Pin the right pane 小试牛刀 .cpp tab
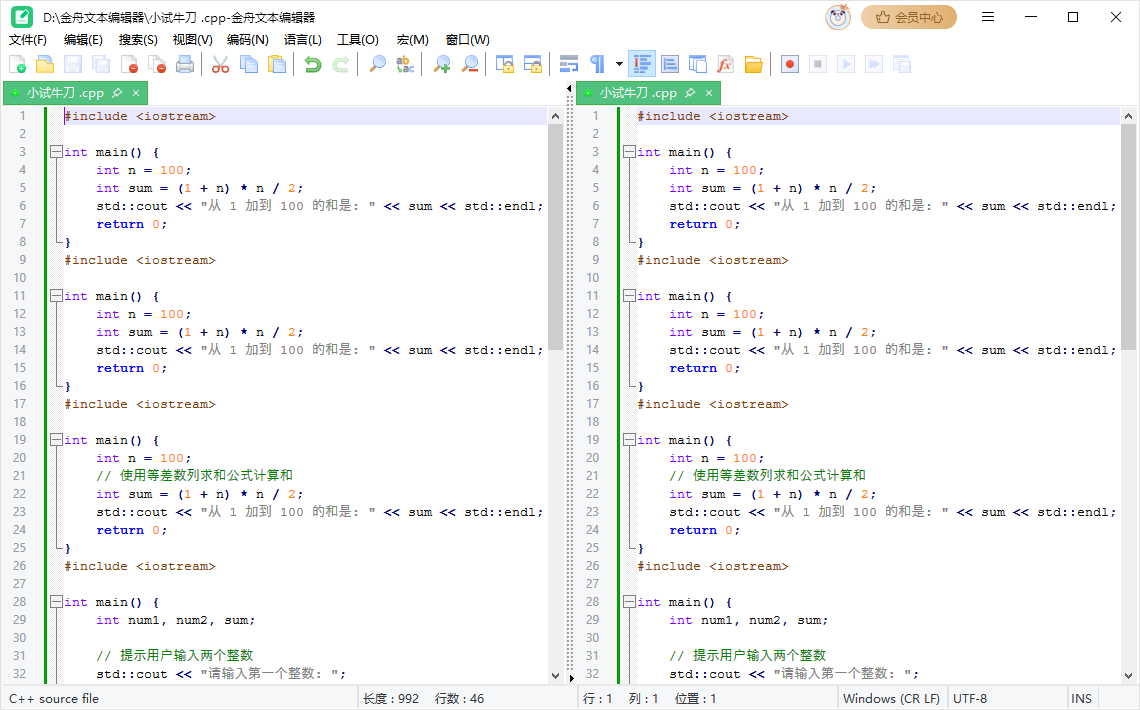The image size is (1140, 710). point(690,93)
